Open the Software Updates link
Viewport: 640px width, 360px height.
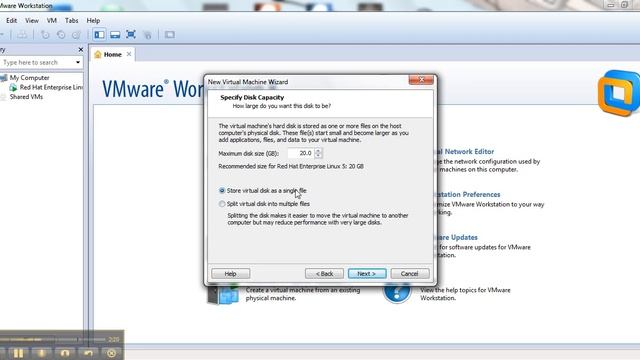coord(457,237)
